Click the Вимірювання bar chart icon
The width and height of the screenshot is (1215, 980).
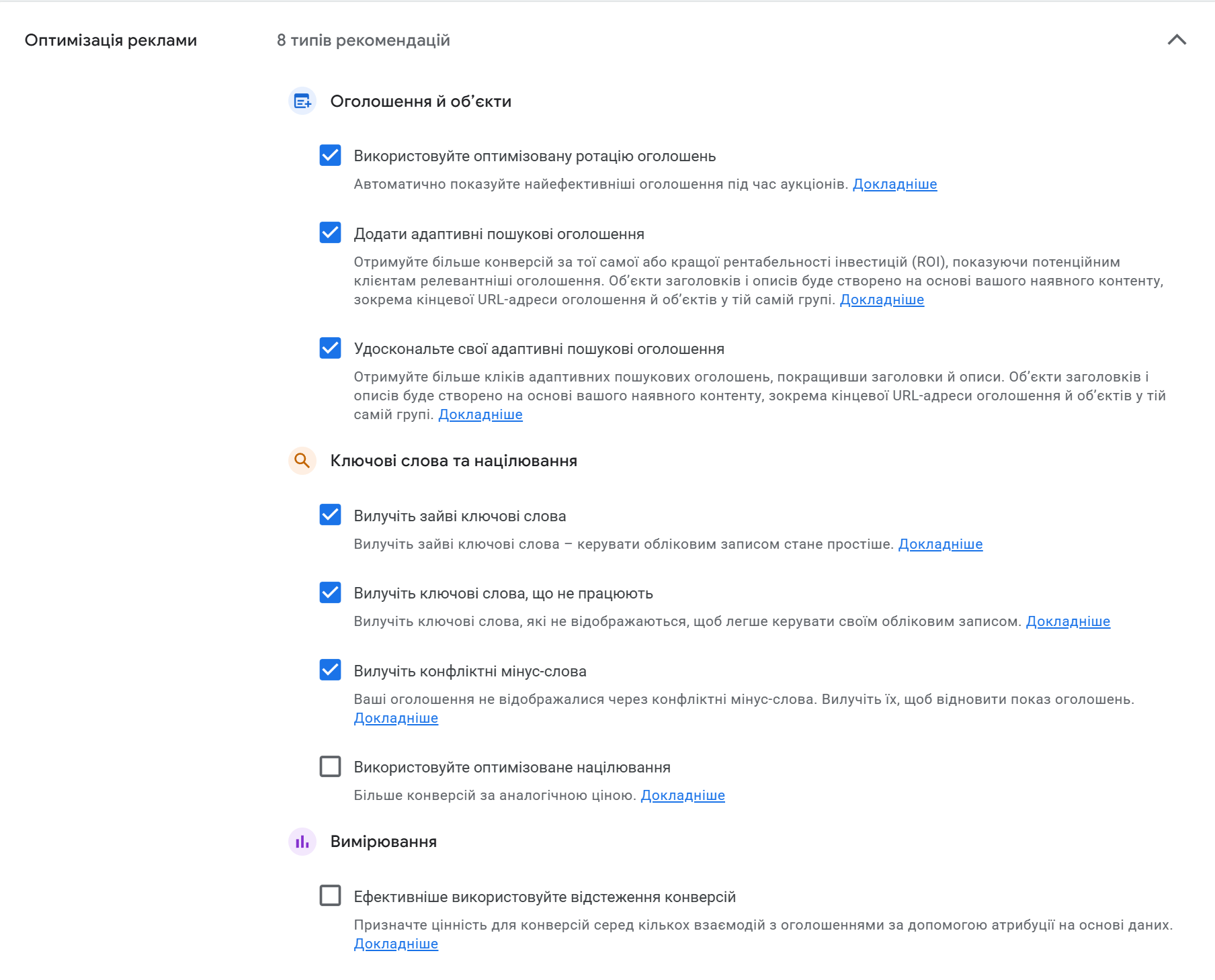point(302,842)
